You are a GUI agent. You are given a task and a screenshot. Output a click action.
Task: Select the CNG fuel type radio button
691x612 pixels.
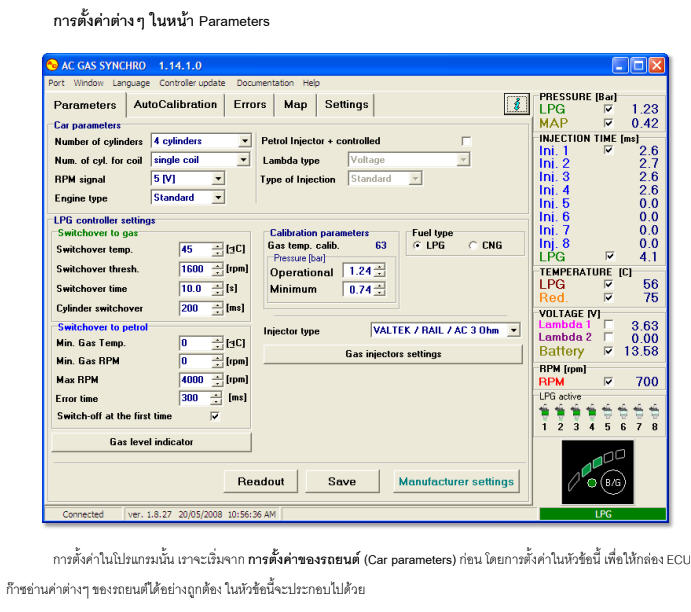pyautogui.click(x=473, y=245)
